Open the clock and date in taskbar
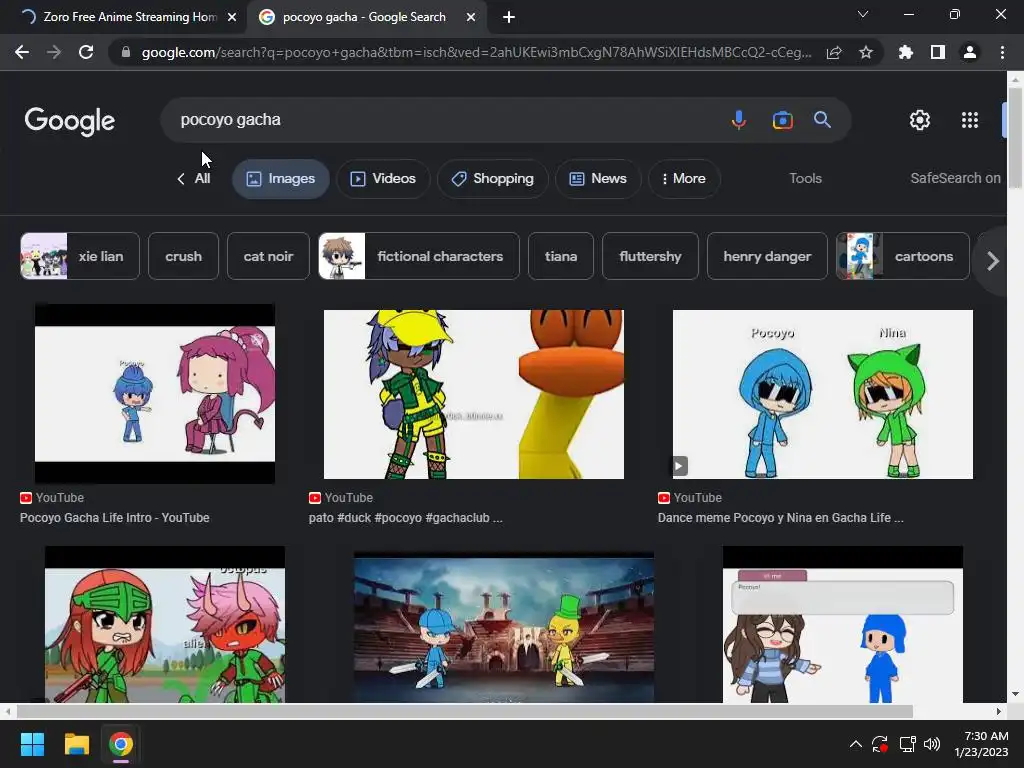The image size is (1024, 768). (981, 744)
